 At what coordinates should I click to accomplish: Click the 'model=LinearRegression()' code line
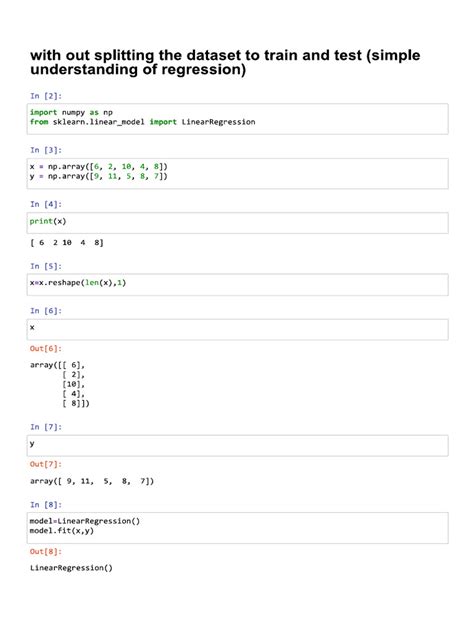click(85, 521)
